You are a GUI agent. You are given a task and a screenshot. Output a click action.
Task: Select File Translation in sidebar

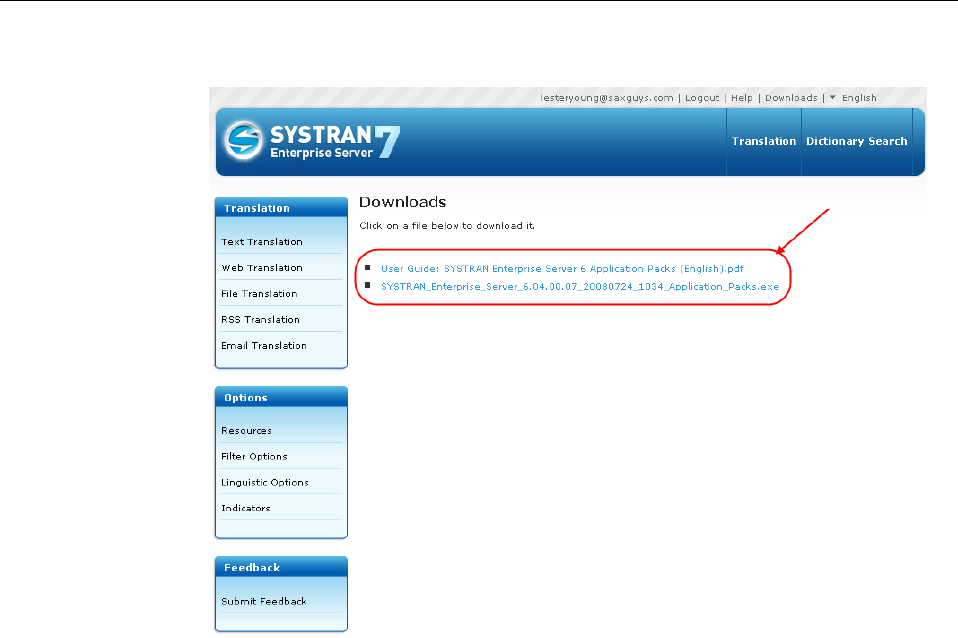pos(259,294)
